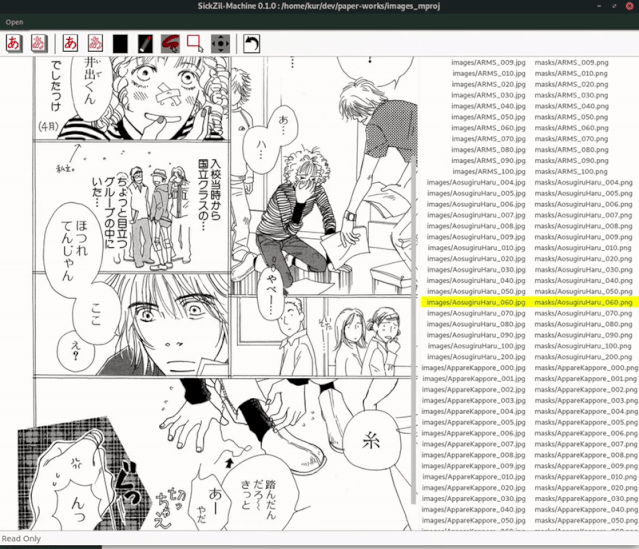Select images/AppareKappore_040.jpg entry

point(474,509)
